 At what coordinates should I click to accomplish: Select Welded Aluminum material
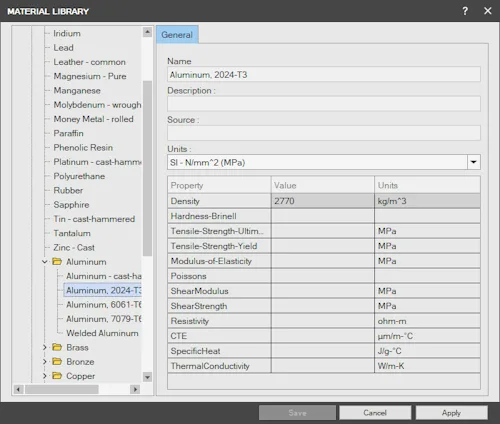point(102,333)
